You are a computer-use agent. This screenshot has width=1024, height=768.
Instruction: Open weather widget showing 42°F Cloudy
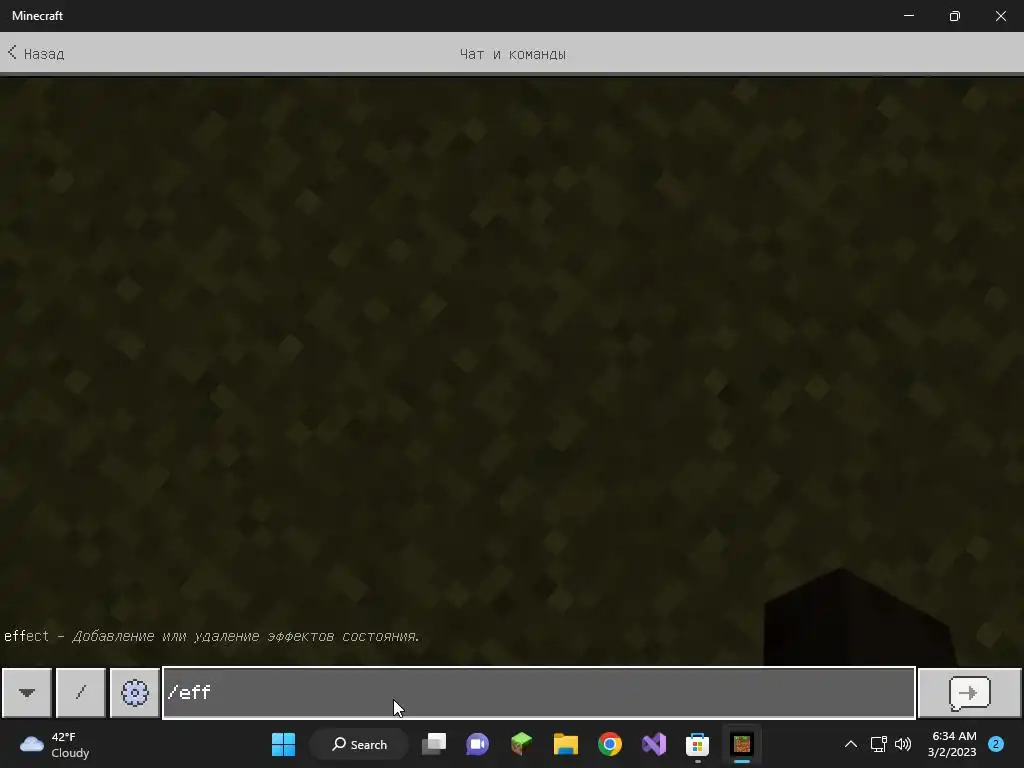55,744
